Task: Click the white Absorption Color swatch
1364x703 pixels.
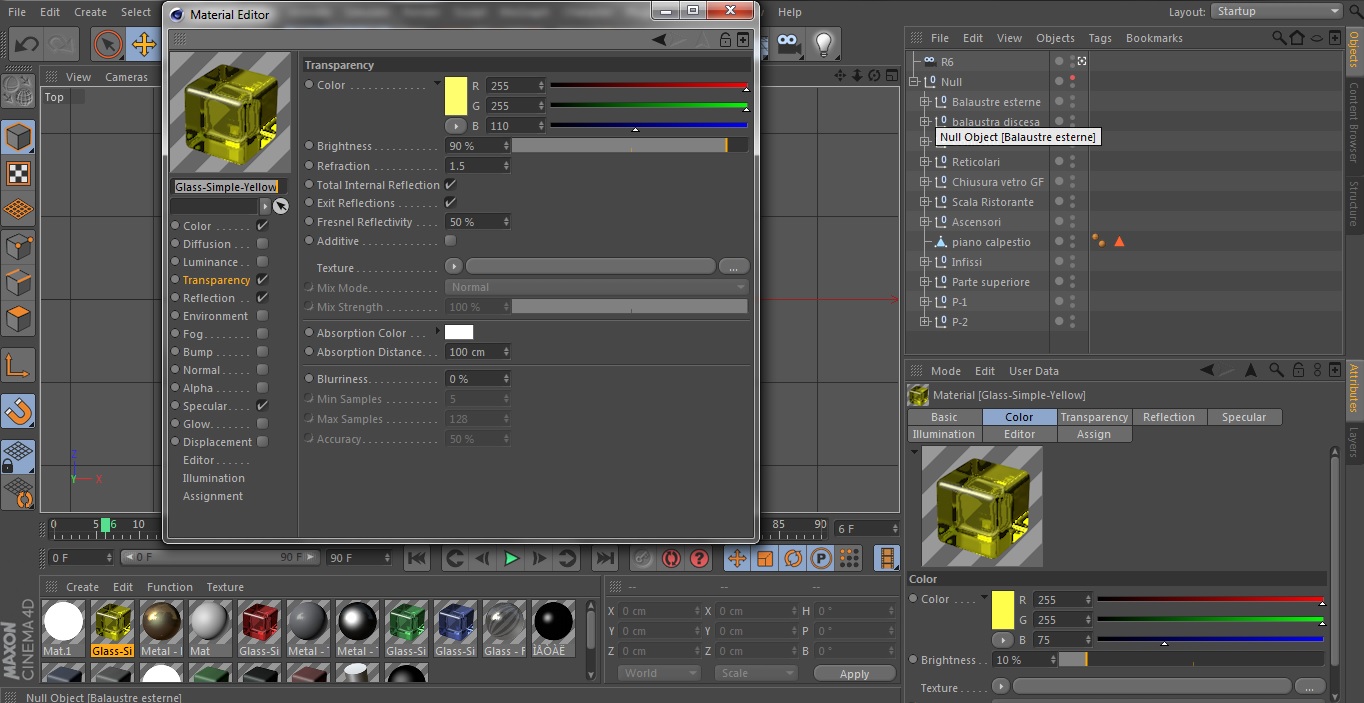Action: 459,332
